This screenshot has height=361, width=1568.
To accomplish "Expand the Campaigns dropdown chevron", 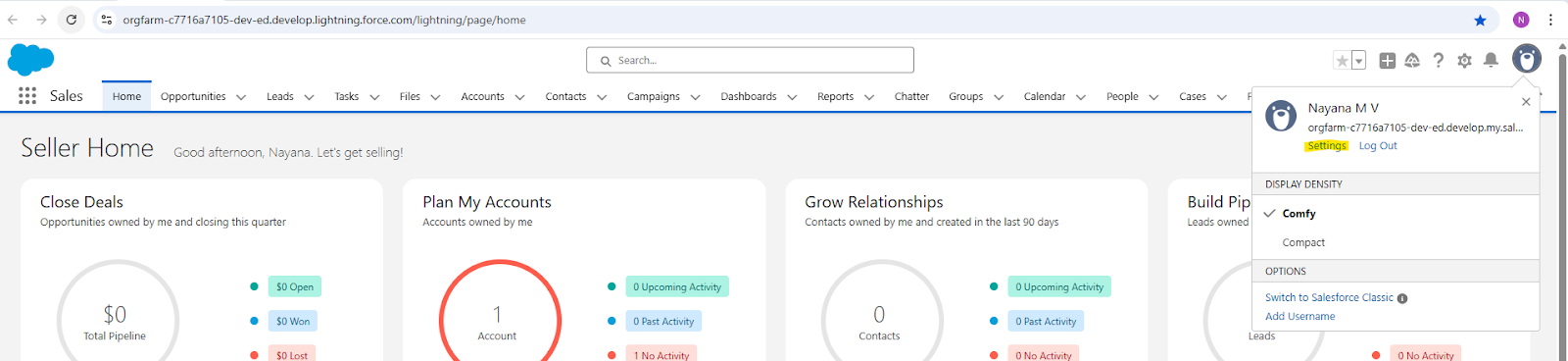I will (x=695, y=97).
